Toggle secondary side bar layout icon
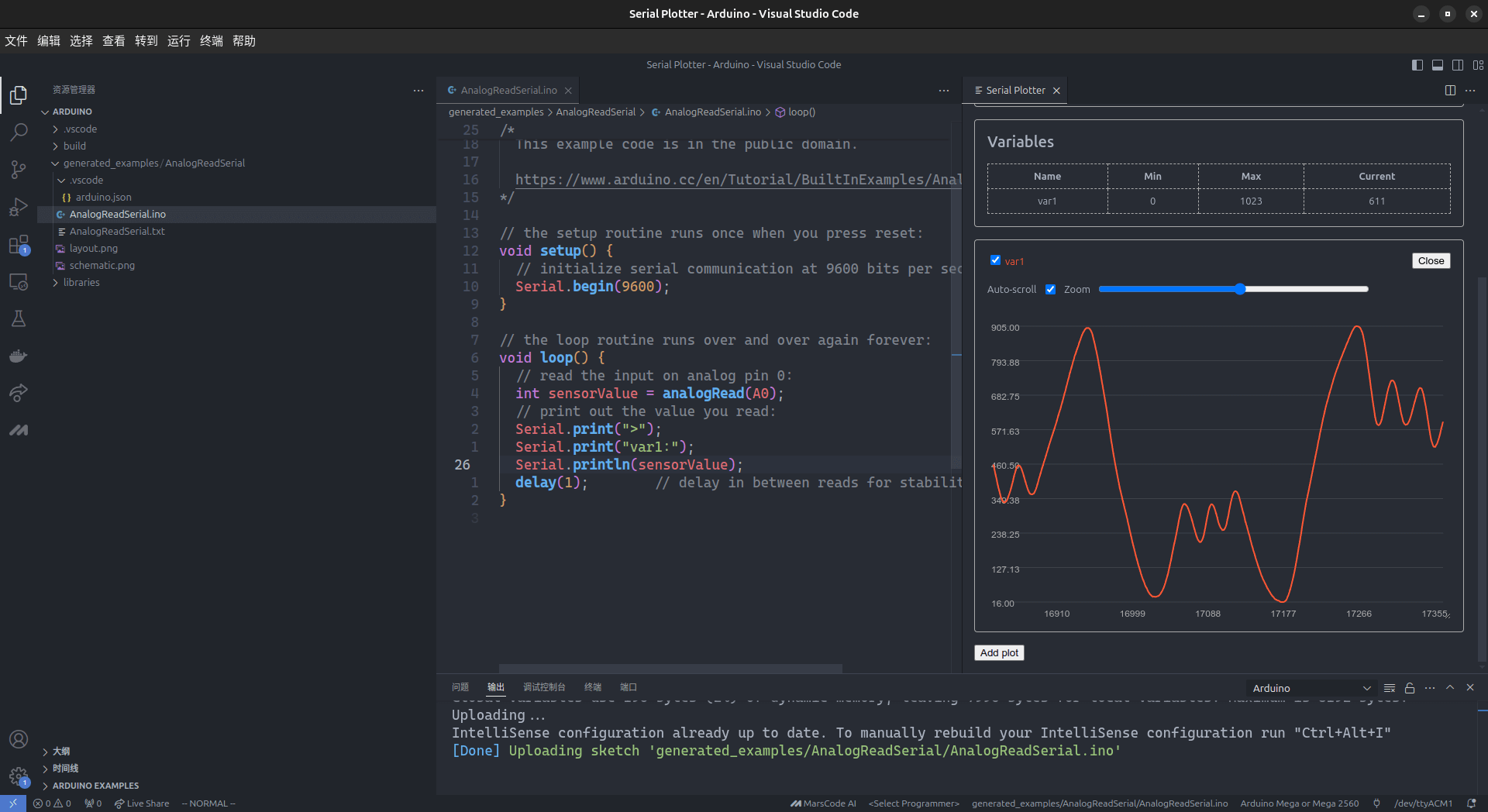The width and height of the screenshot is (1488, 812). [x=1458, y=65]
